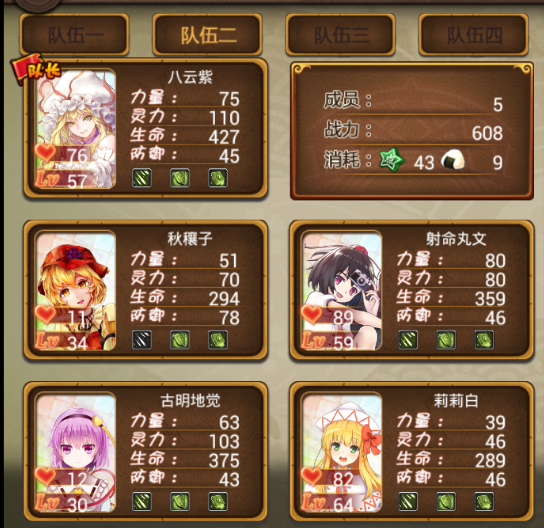Click 莉莉白's first skill slot icon
Viewport: 544px width, 528px height.
[408, 502]
